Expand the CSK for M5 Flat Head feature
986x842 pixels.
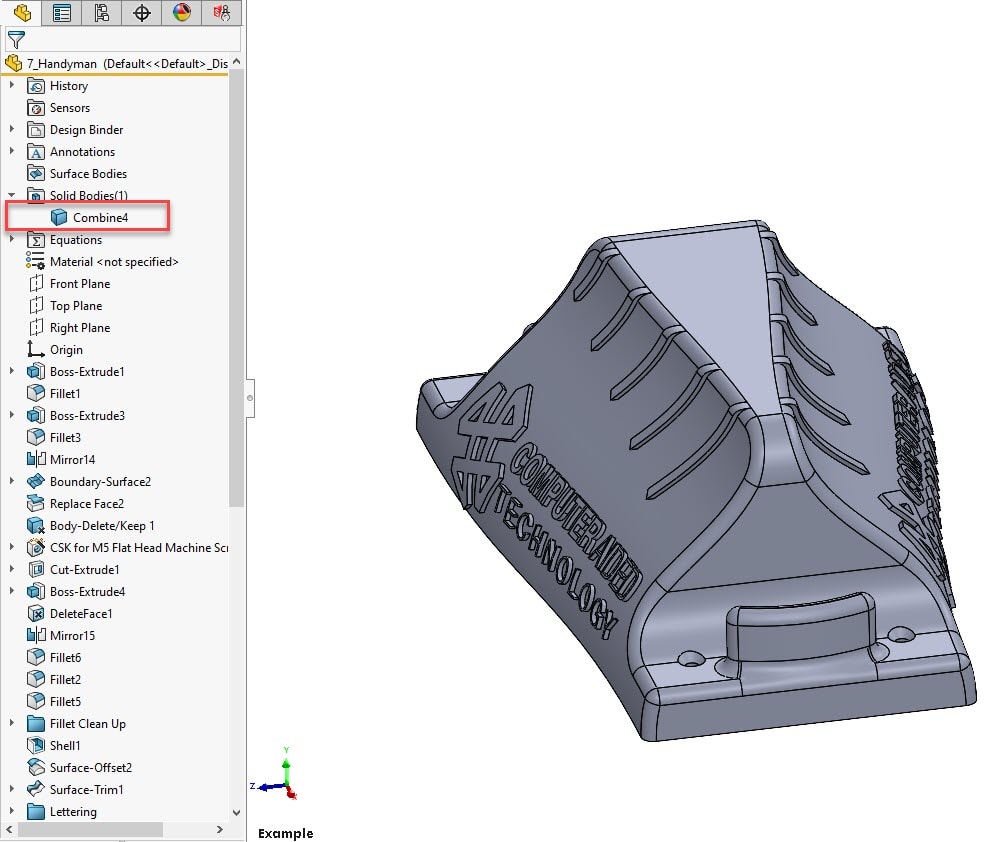pyautogui.click(x=11, y=547)
